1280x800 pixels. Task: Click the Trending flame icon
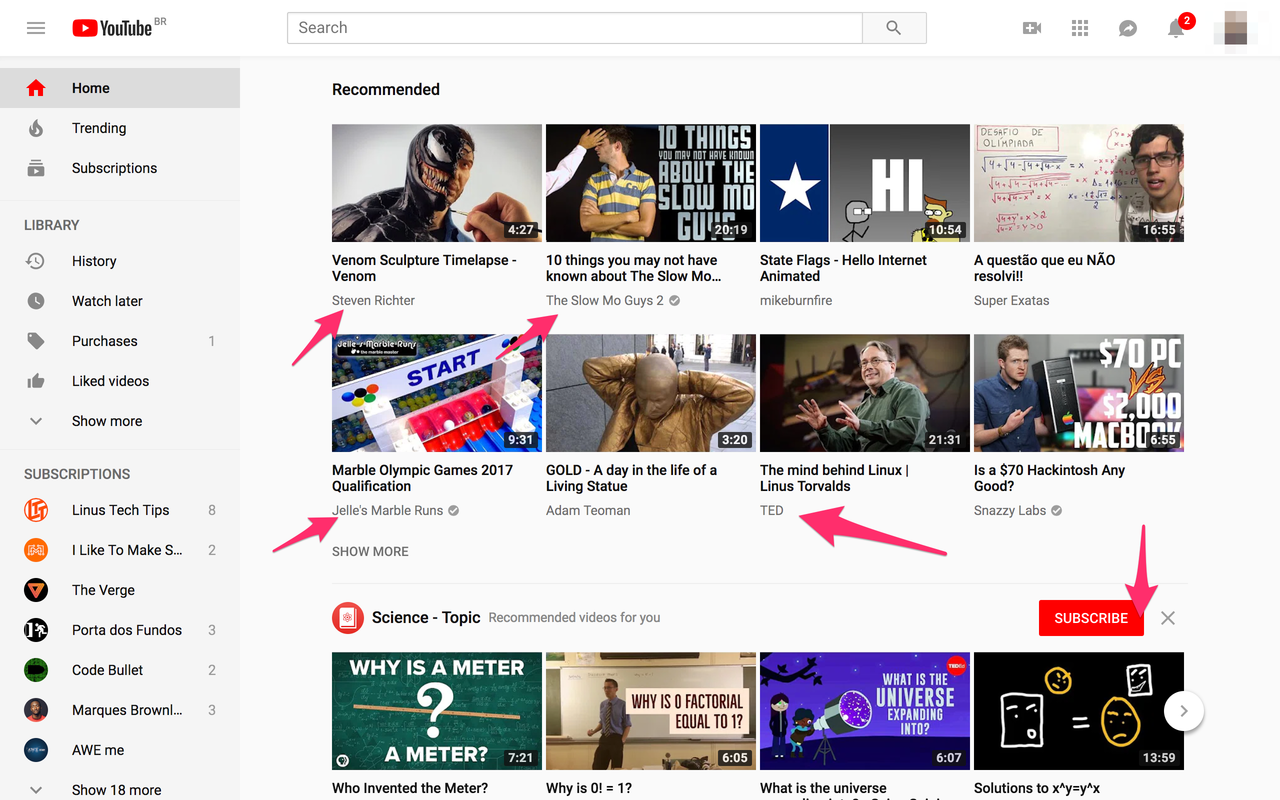click(36, 128)
